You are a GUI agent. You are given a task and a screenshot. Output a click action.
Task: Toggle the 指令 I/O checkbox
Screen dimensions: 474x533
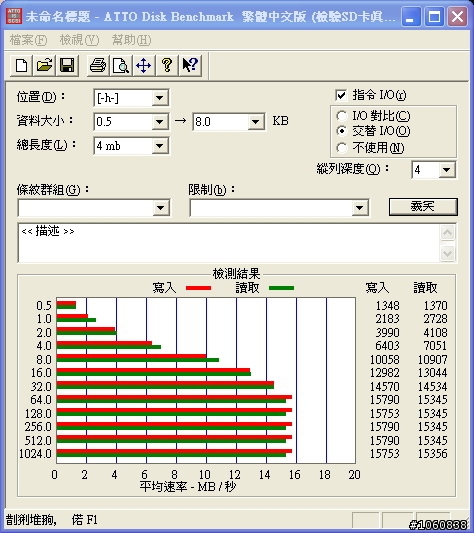[341, 95]
